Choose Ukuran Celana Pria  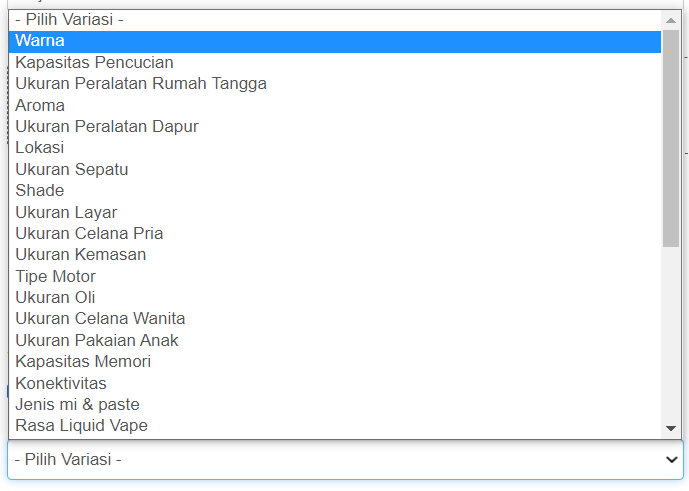click(89, 233)
